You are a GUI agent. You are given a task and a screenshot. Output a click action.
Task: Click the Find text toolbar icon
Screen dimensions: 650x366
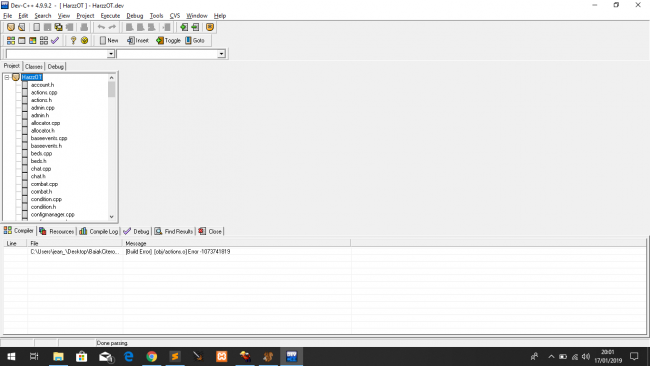[x=129, y=27]
